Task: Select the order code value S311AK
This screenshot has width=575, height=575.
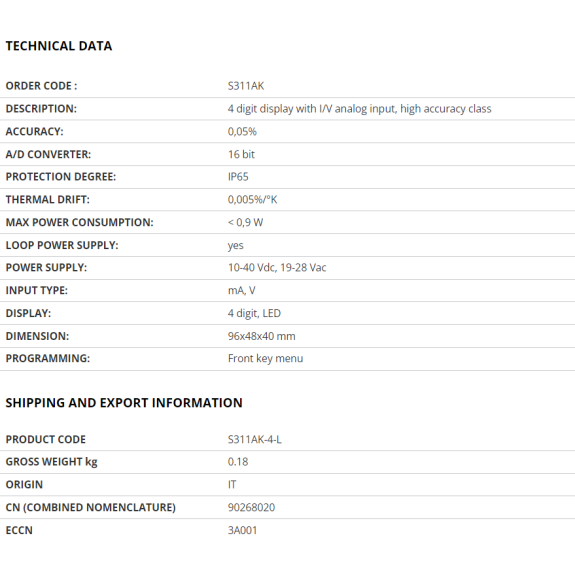Action: tap(246, 86)
